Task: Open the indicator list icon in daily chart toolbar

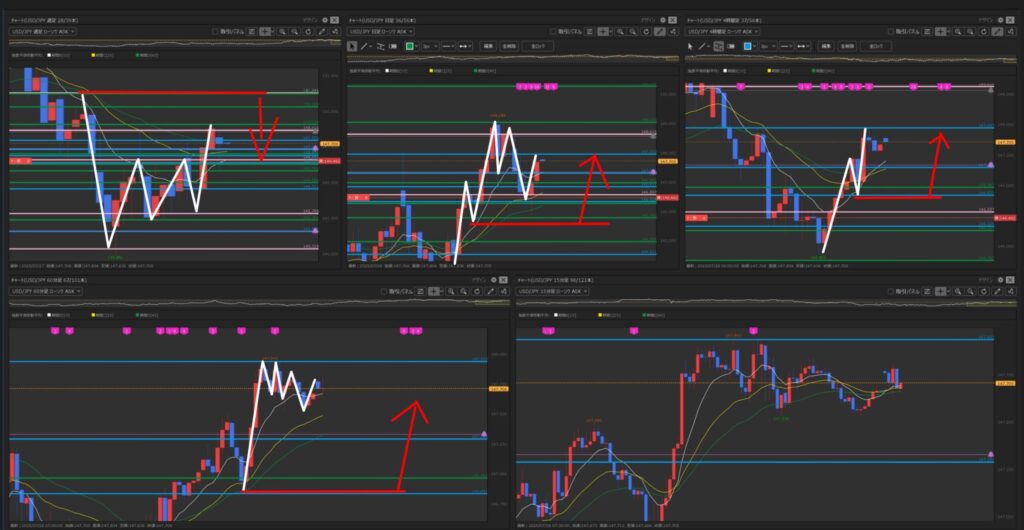Action: point(589,31)
